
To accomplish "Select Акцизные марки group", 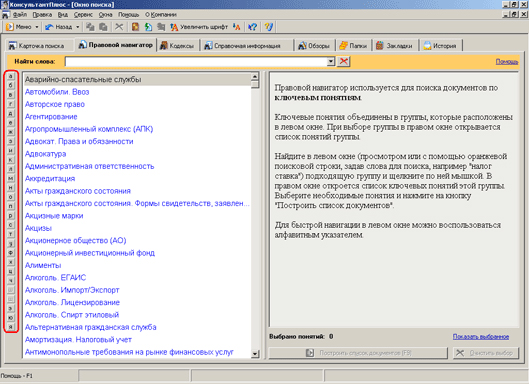I will (54, 216).
